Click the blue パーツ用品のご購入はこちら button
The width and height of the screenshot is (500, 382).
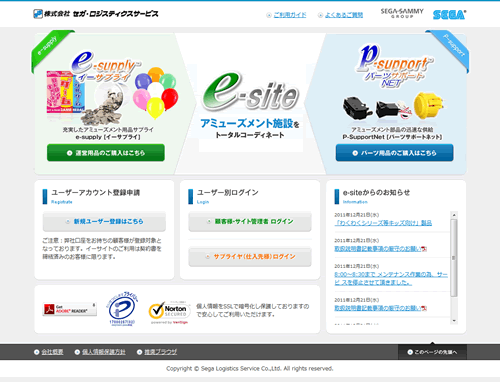(x=394, y=153)
